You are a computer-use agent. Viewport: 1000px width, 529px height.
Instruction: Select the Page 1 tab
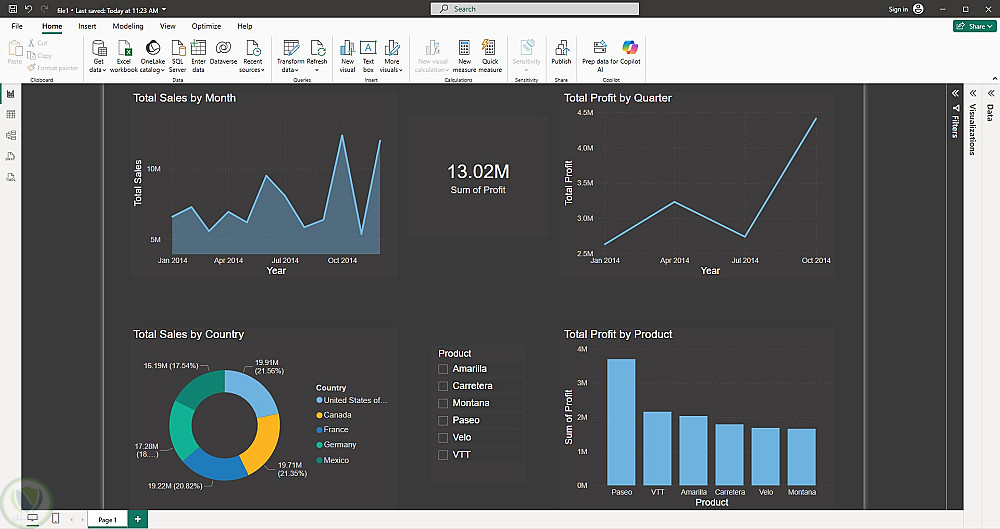click(108, 519)
